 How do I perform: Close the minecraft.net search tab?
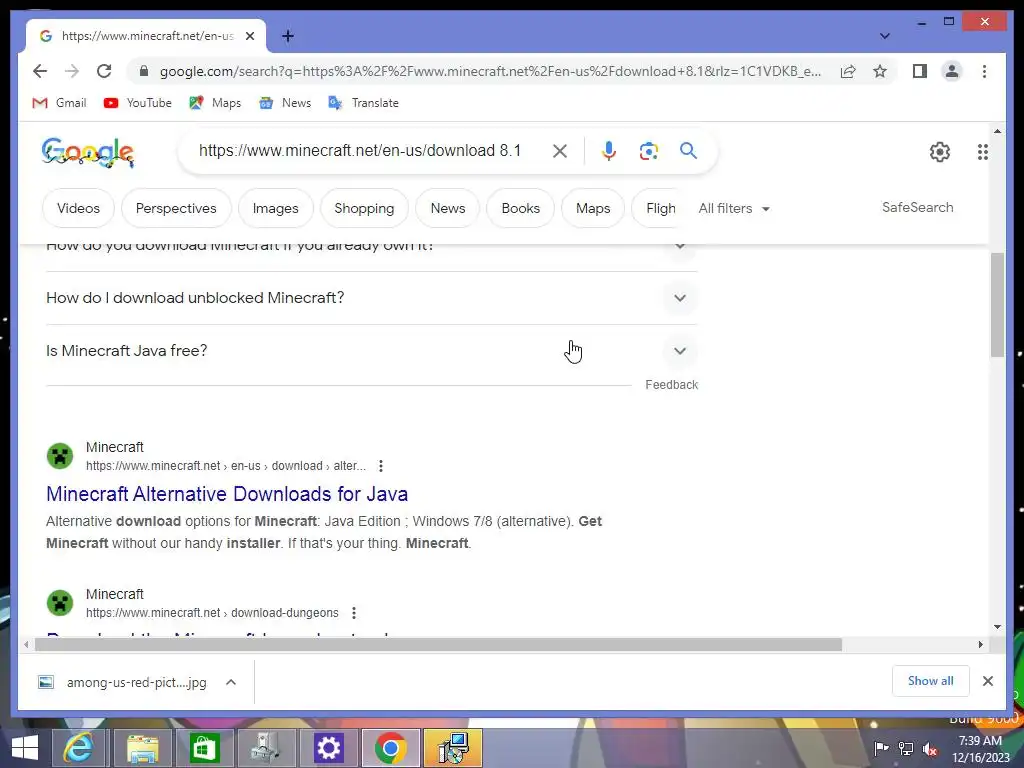pyautogui.click(x=249, y=36)
